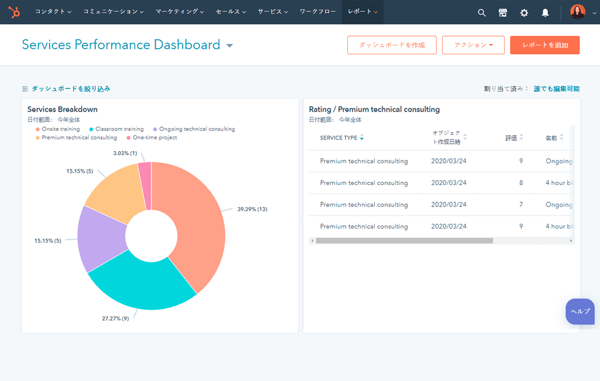Click the user avatar picture
Screen dimensions: 600x381
(577, 12)
